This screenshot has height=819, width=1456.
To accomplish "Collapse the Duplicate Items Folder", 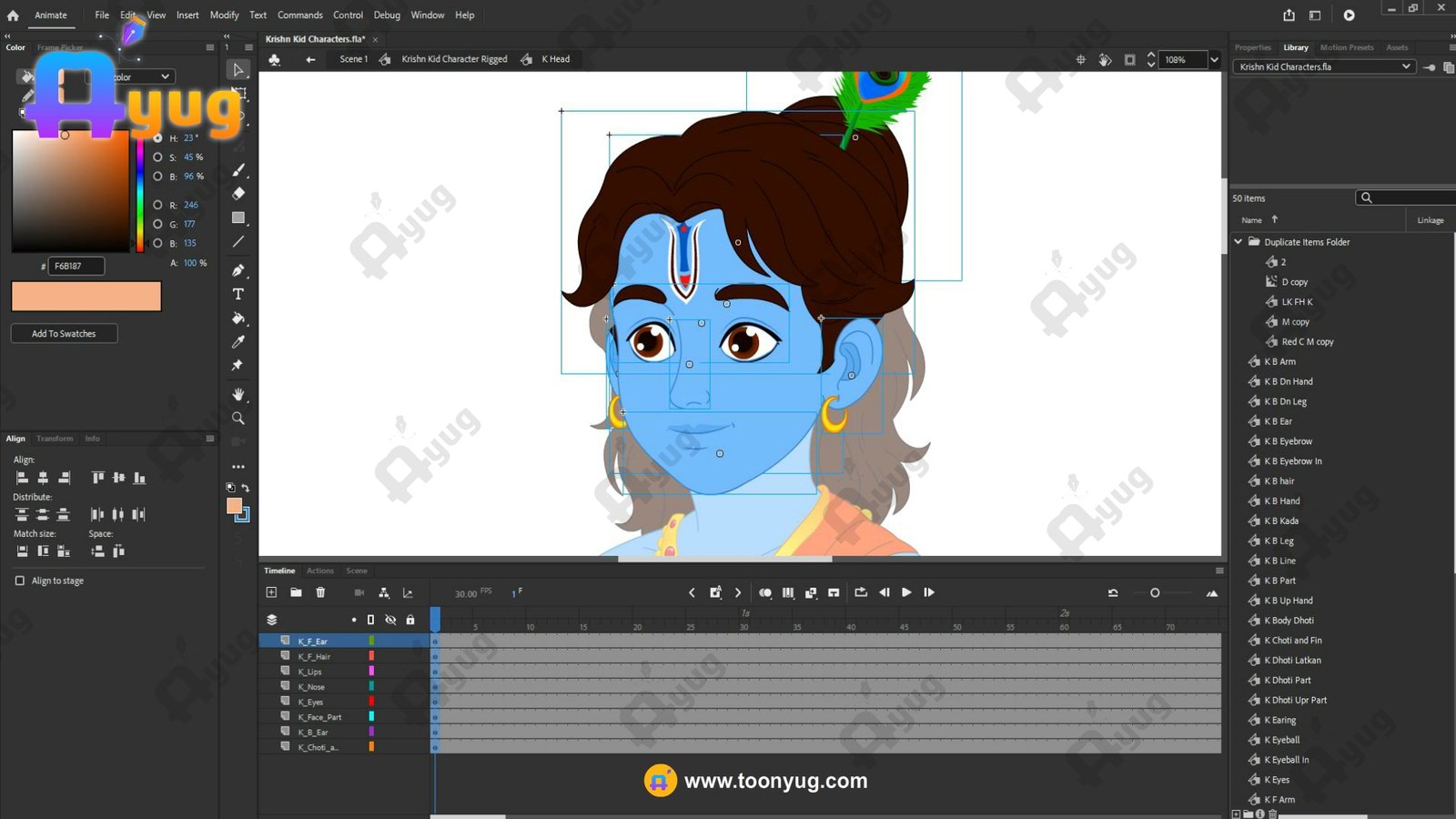I will tap(1239, 242).
